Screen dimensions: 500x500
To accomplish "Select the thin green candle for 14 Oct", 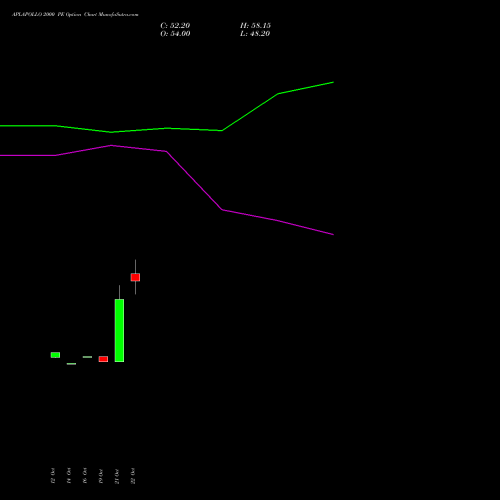I will coord(71,364).
